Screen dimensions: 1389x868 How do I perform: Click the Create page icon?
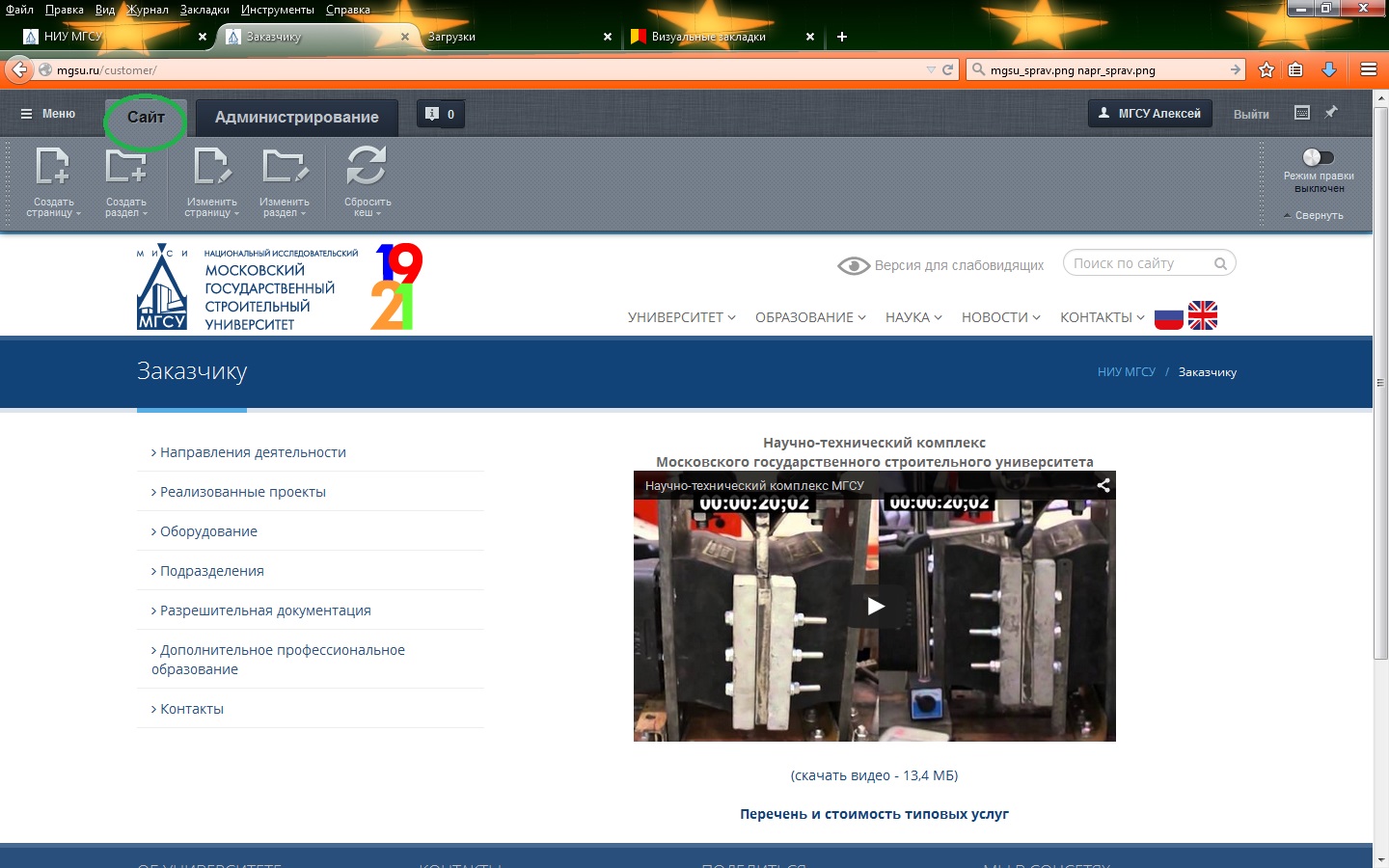pos(53,165)
